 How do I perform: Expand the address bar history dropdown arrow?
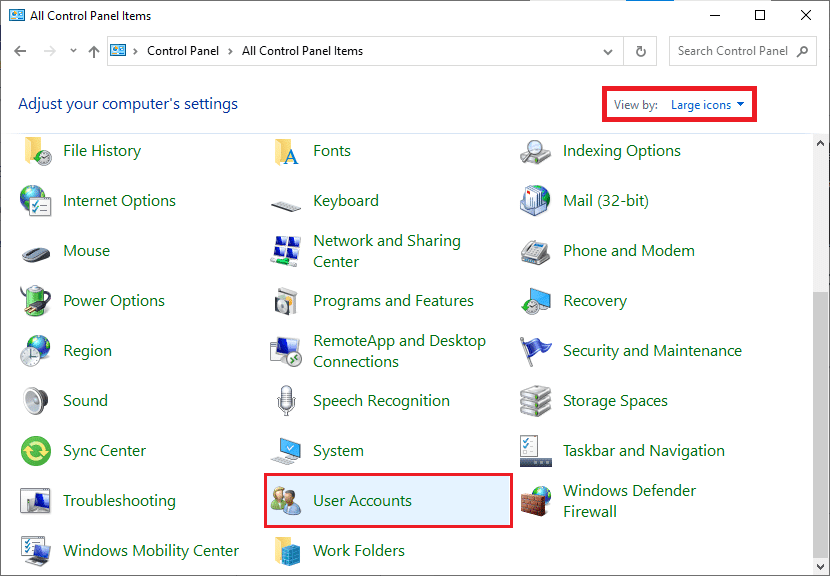pos(608,51)
